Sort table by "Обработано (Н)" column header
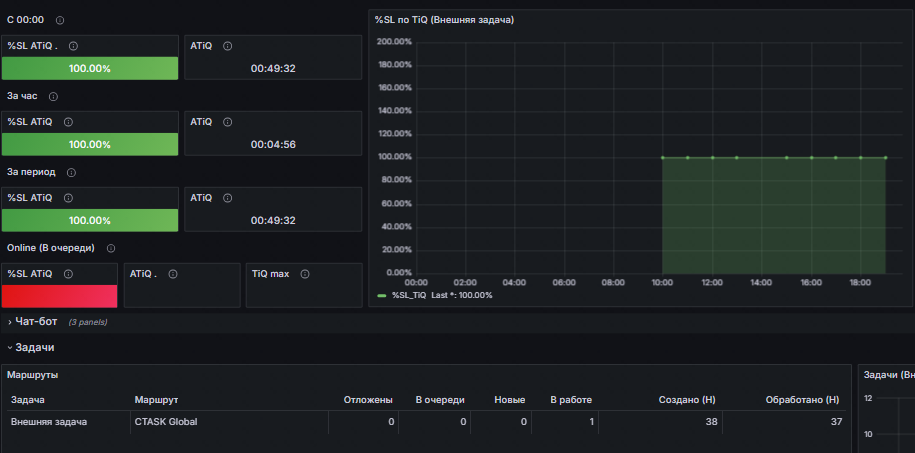This screenshot has height=453, width=915. tap(802, 400)
